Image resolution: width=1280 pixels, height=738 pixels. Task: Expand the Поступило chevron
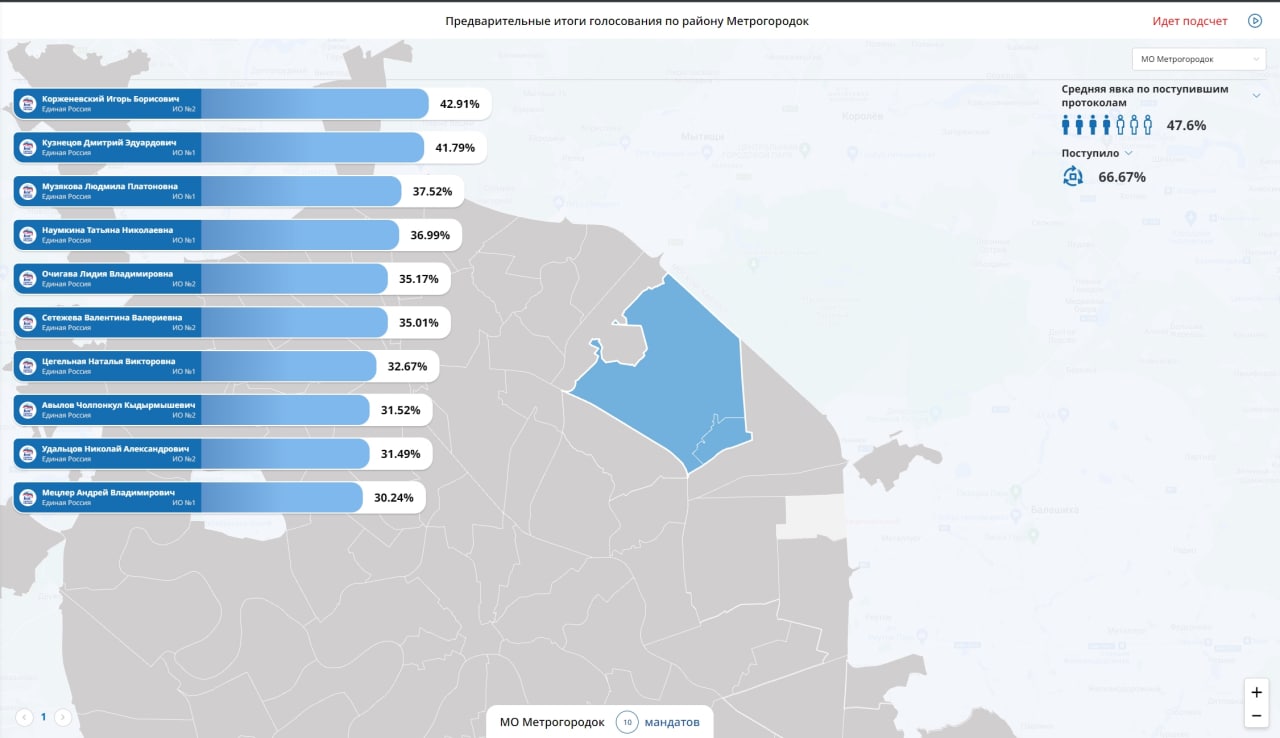1129,153
